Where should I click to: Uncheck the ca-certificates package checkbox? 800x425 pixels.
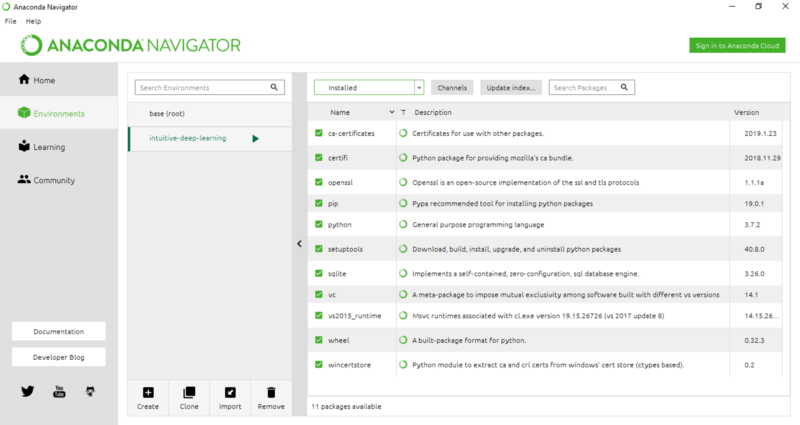click(x=319, y=133)
